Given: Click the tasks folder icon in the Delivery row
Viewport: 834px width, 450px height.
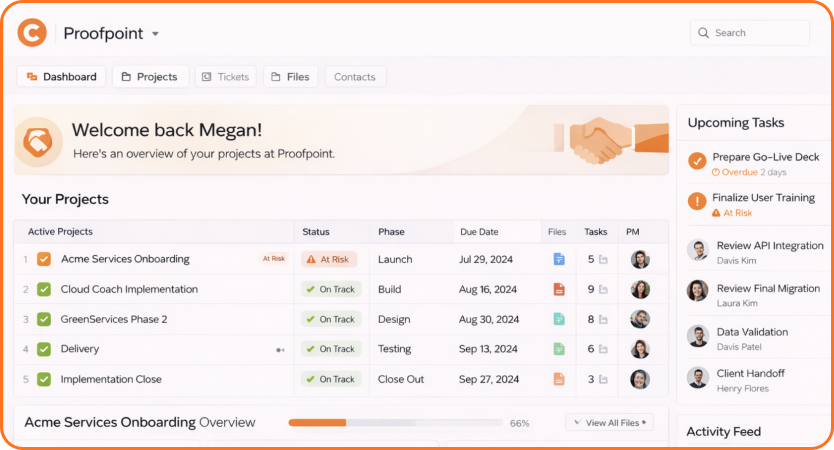Looking at the screenshot, I should [x=603, y=349].
